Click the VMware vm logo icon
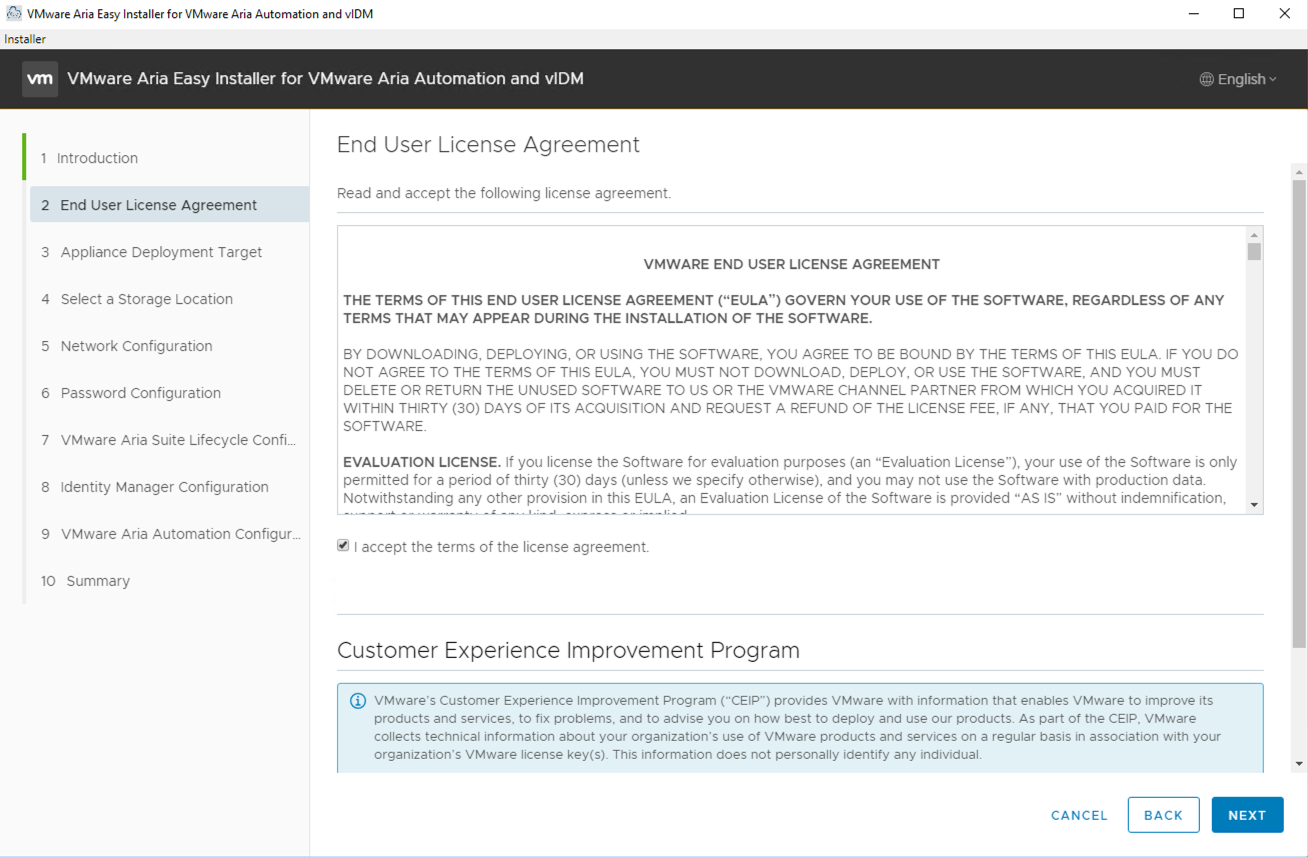1308x857 pixels. pyautogui.click(x=40, y=79)
